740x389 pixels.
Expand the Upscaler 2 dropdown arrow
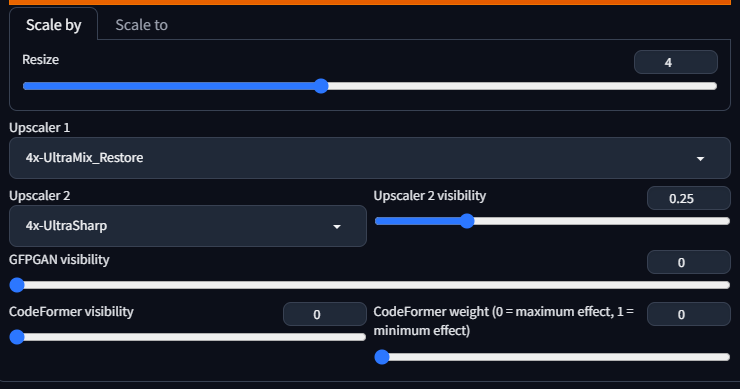(x=337, y=227)
